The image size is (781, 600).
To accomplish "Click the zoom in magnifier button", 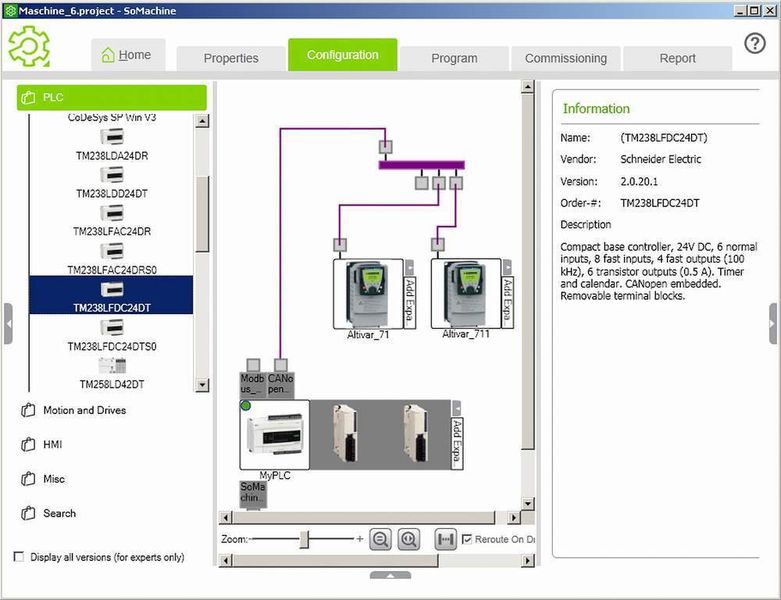I will tap(408, 539).
